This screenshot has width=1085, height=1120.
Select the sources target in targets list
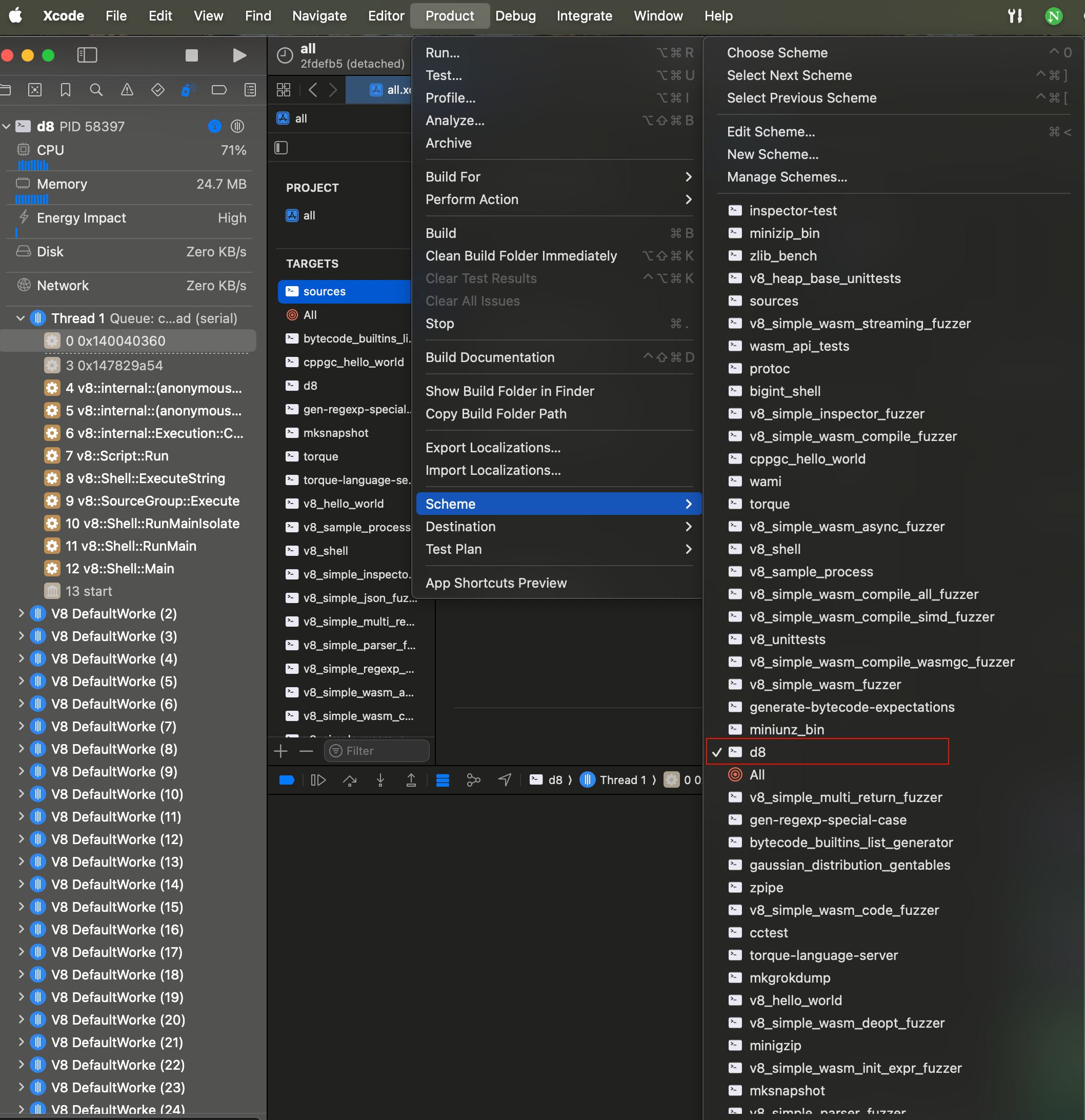pos(345,291)
